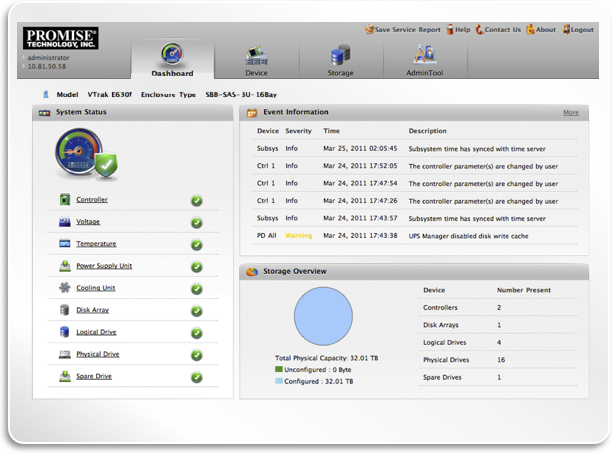Click the 'VTrak E630f' model name
The height and width of the screenshot is (454, 613).
(109, 95)
